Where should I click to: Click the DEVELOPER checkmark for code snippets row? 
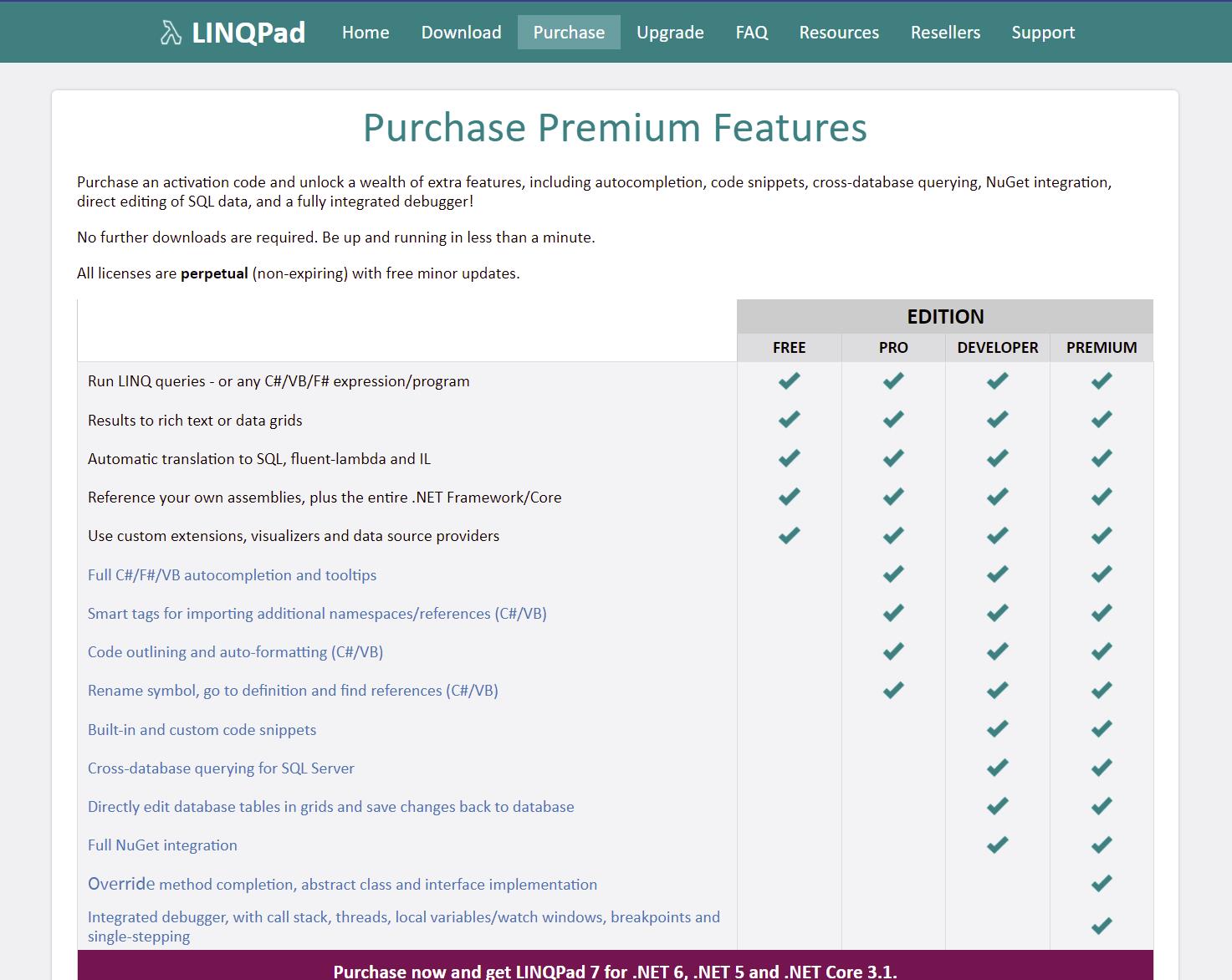(996, 728)
